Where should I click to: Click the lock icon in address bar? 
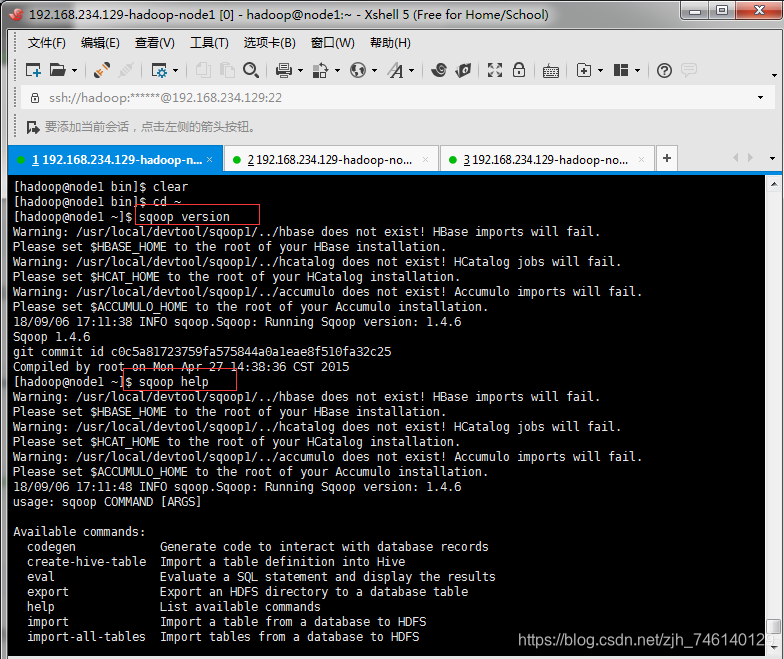point(35,98)
